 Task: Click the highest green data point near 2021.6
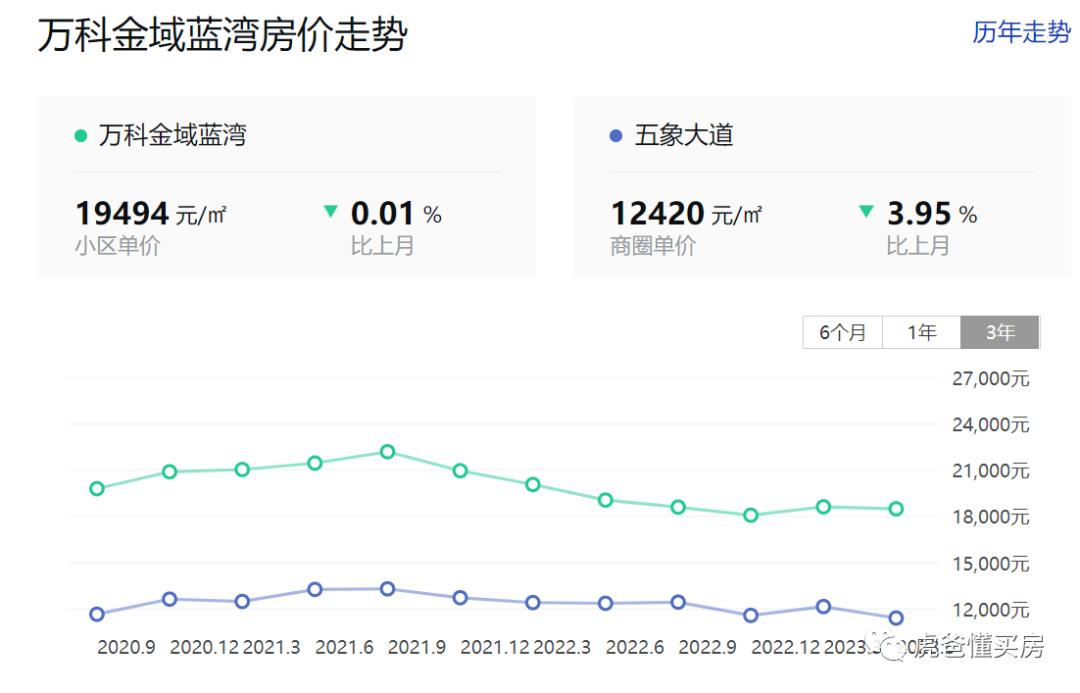[388, 452]
